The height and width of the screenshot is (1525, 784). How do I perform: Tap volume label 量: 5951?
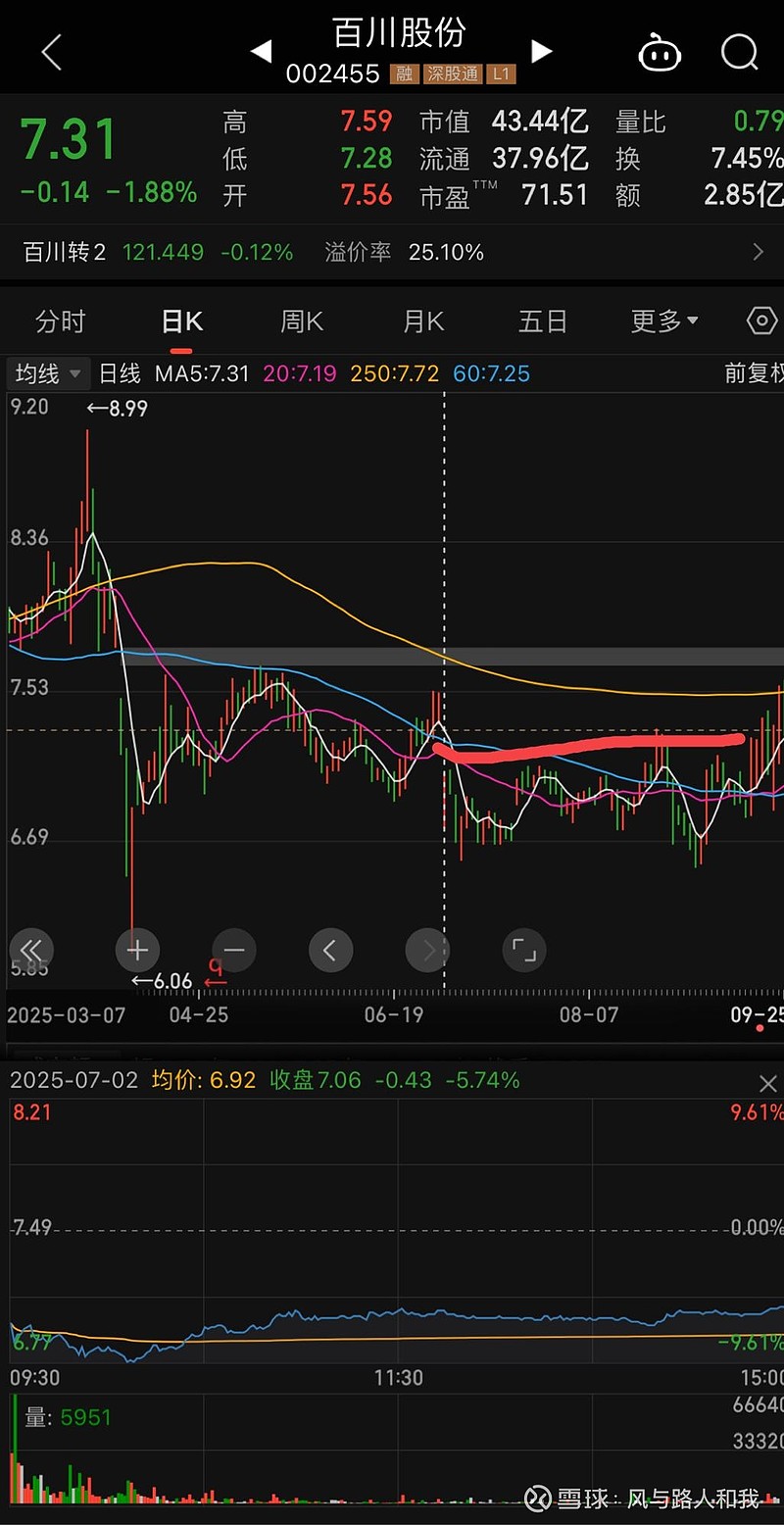click(x=69, y=1417)
